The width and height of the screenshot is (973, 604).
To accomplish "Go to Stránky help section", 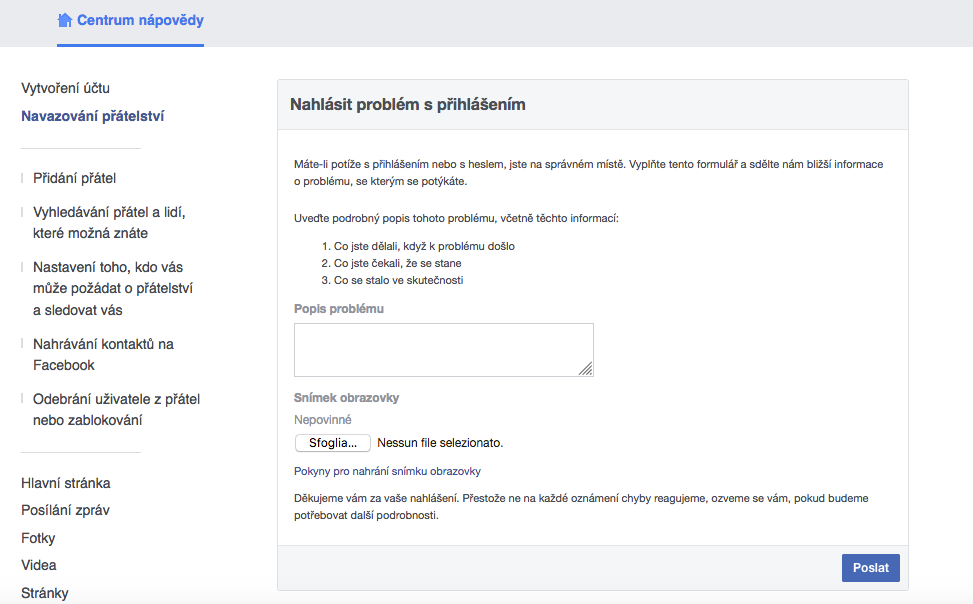I will [x=45, y=593].
